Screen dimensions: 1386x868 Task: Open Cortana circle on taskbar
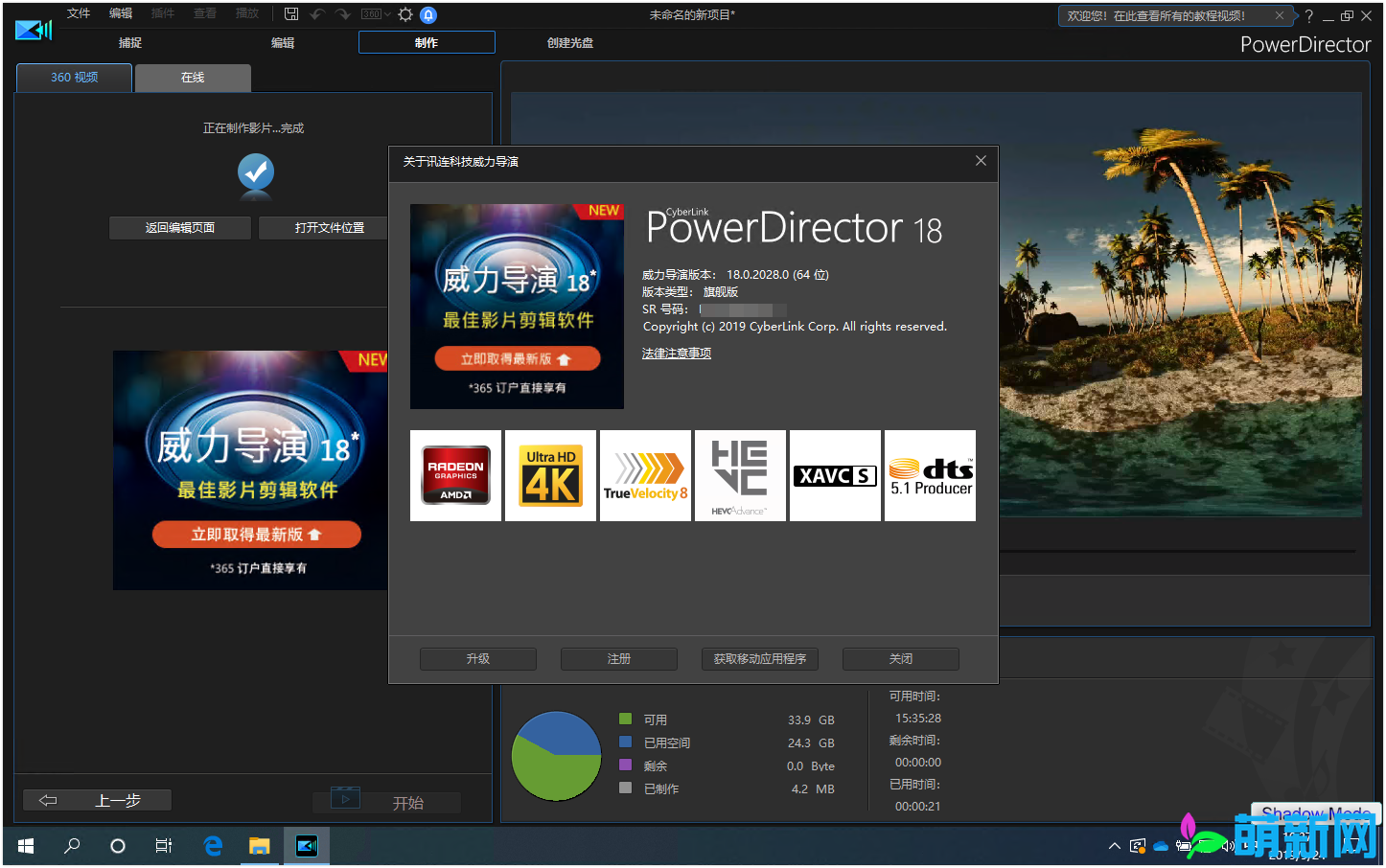(118, 846)
